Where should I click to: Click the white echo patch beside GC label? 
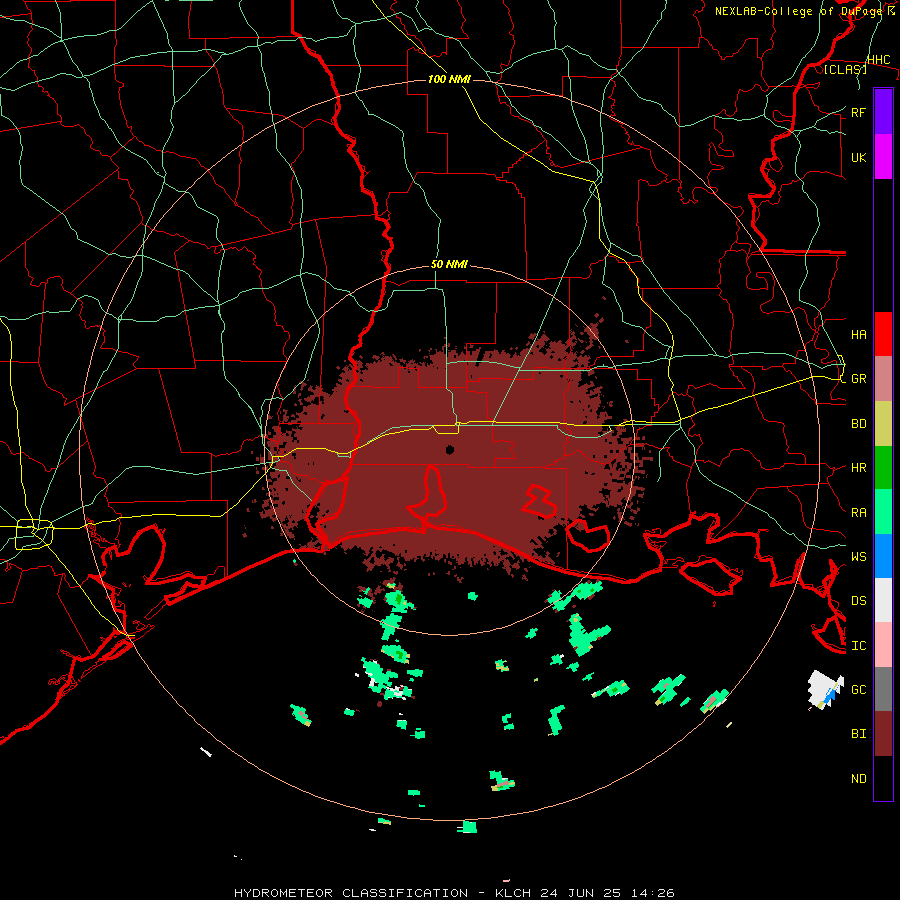pyautogui.click(x=825, y=689)
